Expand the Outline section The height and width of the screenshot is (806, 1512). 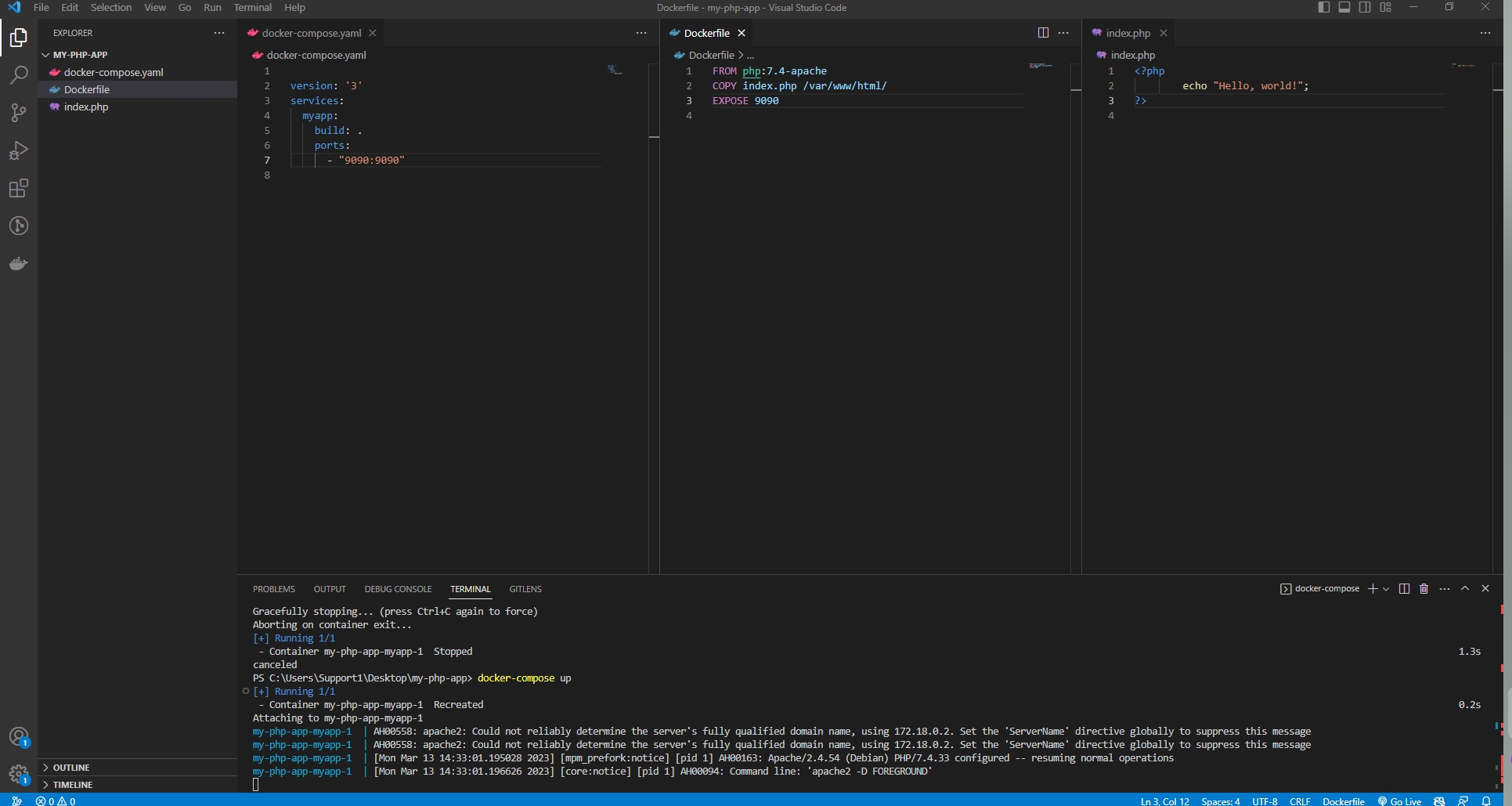pyautogui.click(x=71, y=768)
